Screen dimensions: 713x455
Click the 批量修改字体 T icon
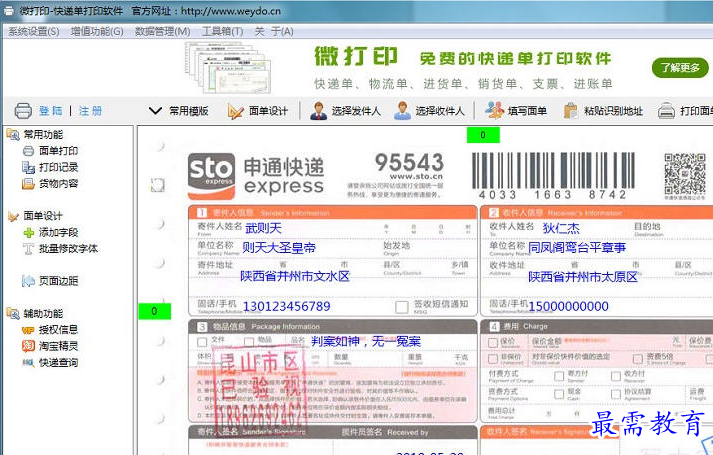pos(28,249)
